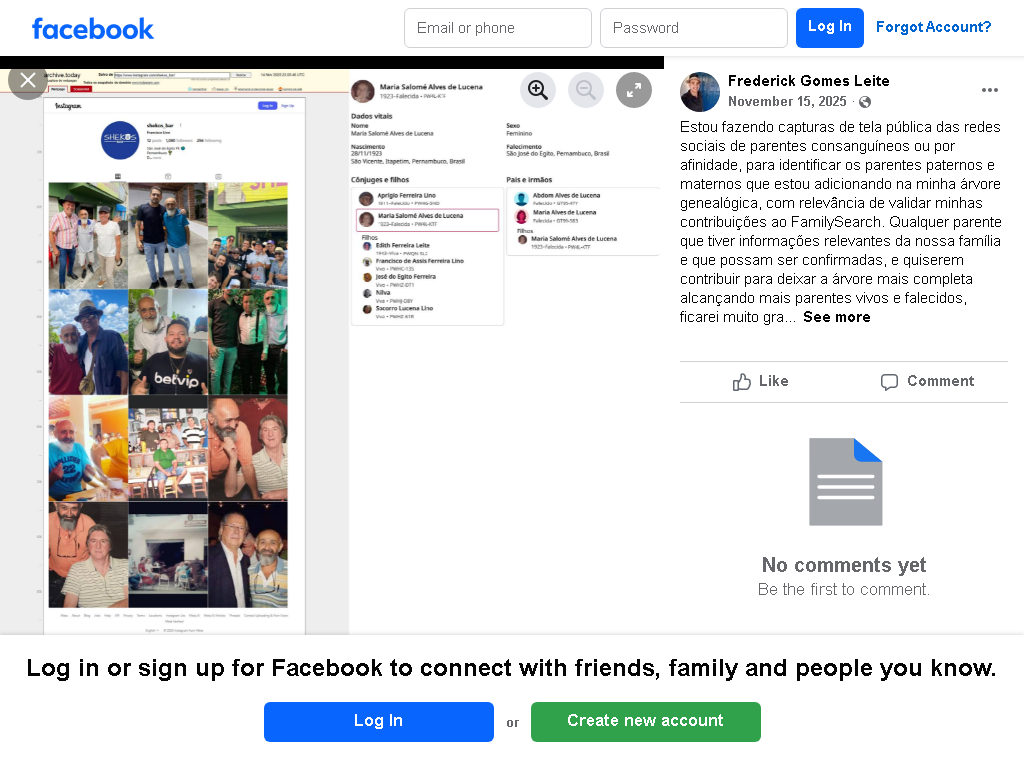Click the zoom in magnifier icon
Screen dimensions: 1024x768
537,90
